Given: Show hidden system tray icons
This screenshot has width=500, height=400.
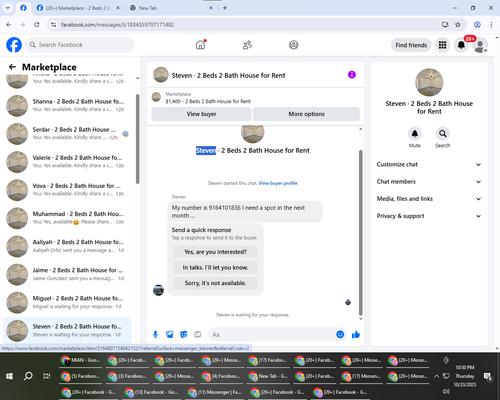Looking at the screenshot, I should coord(436,376).
